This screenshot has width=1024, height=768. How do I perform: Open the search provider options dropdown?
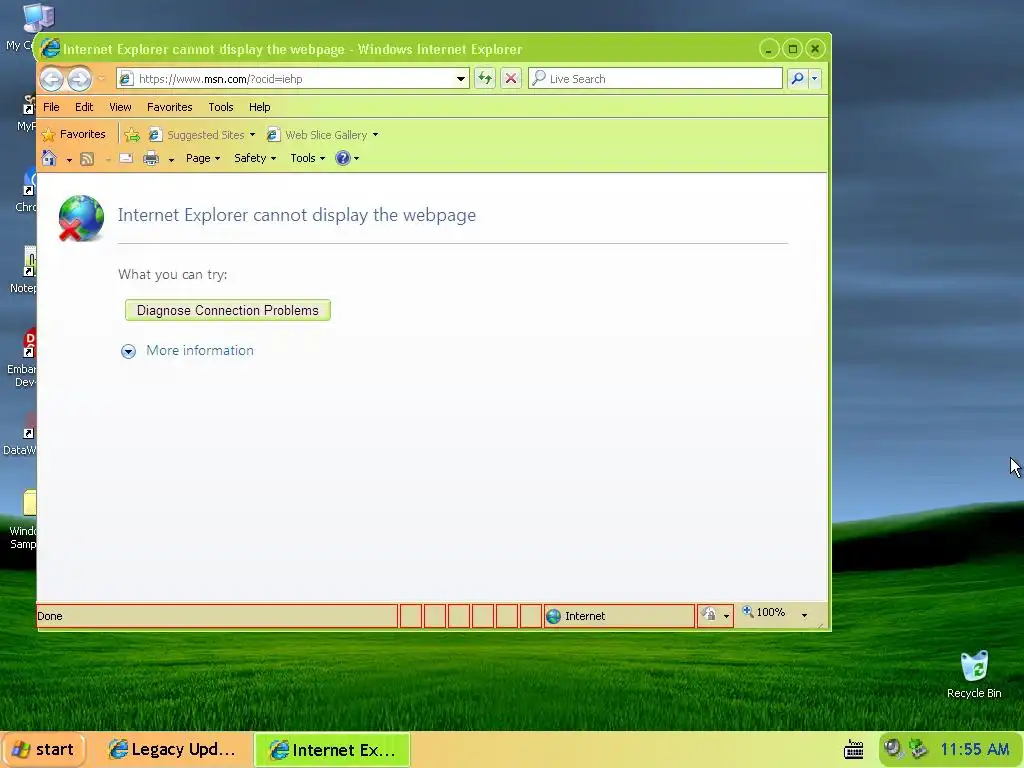814,79
